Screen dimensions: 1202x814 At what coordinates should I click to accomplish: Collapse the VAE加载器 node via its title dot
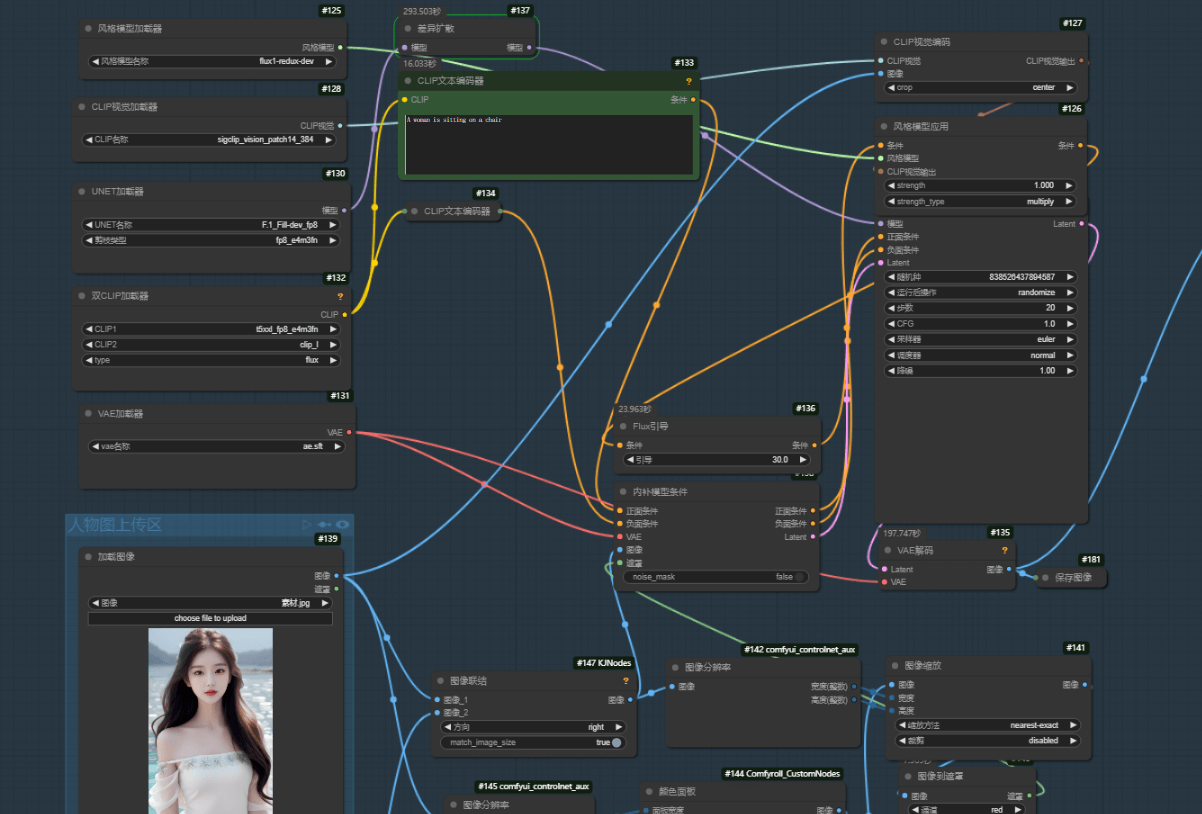[89, 414]
